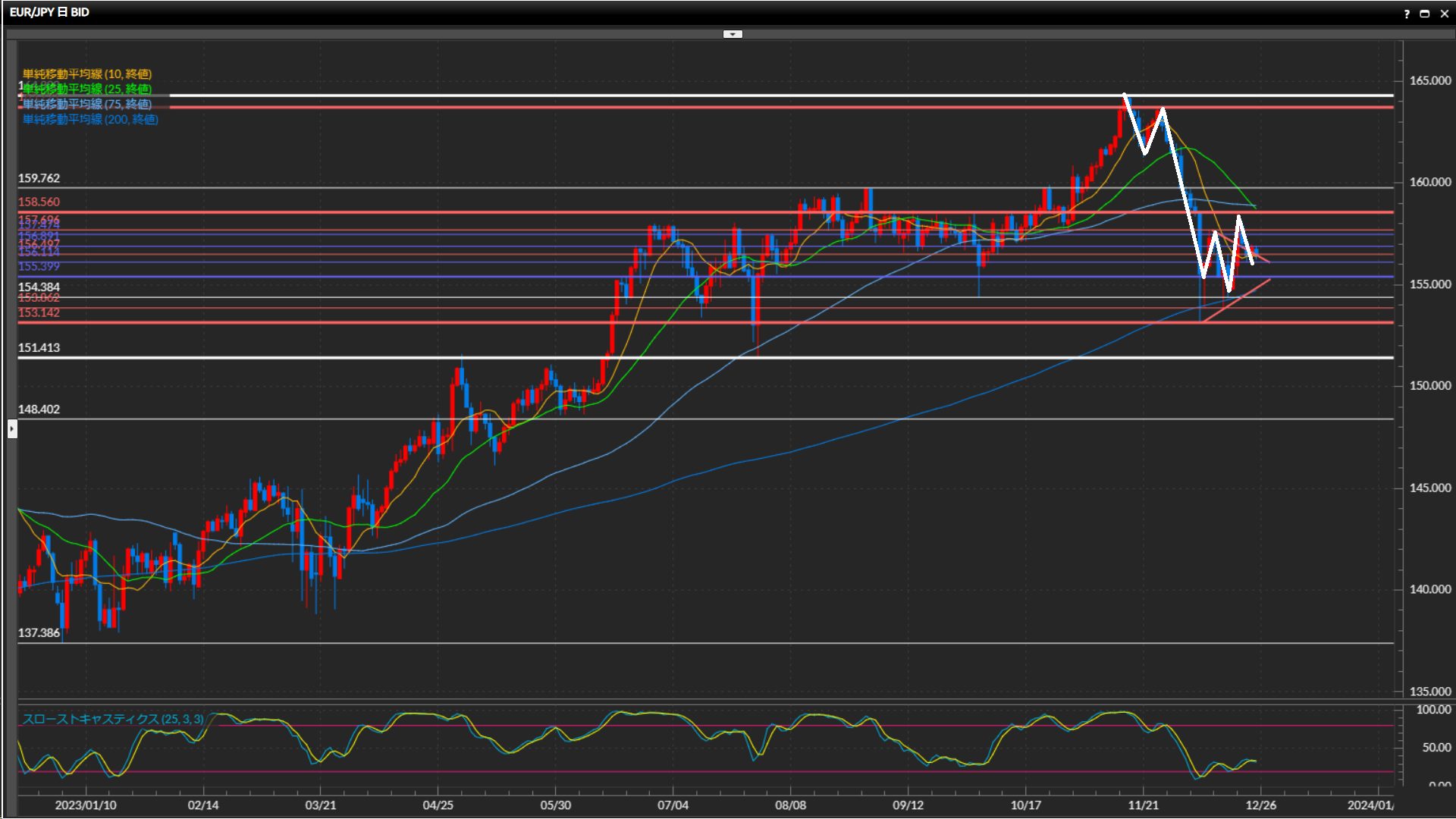Click the 50.00 stochastics scale label
The image size is (1456, 819).
[x=1436, y=747]
